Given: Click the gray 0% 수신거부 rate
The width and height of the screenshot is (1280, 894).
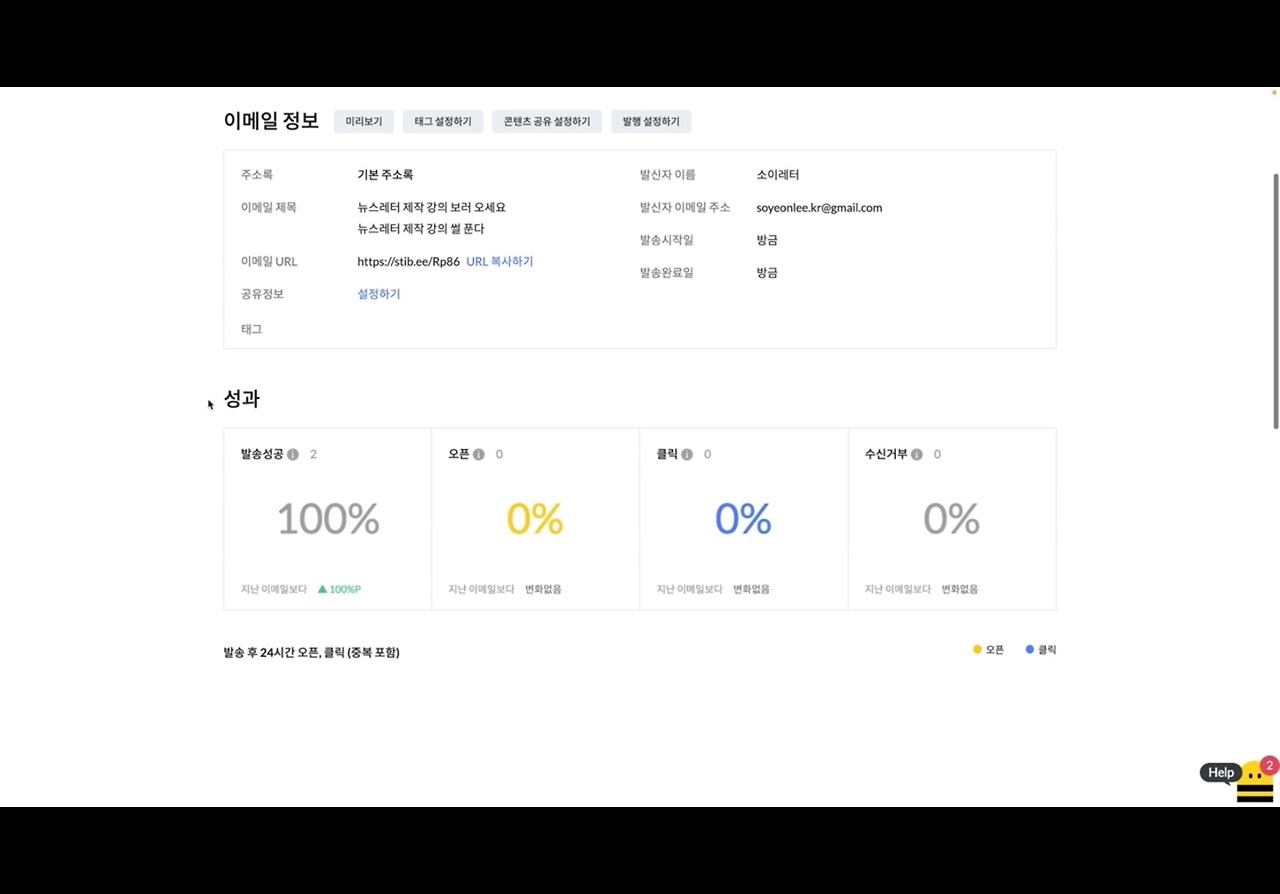Looking at the screenshot, I should coord(952,519).
